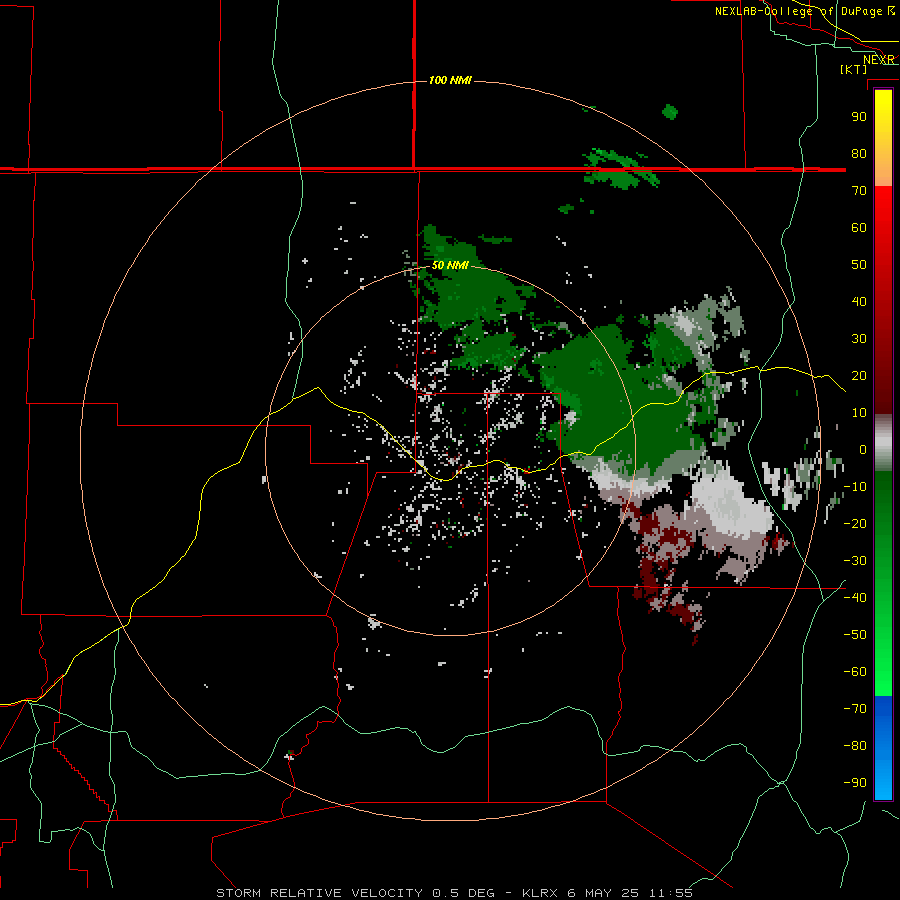This screenshot has height=900, width=900.
Task: Click the -10 value on the velocity scale
Action: (855, 487)
